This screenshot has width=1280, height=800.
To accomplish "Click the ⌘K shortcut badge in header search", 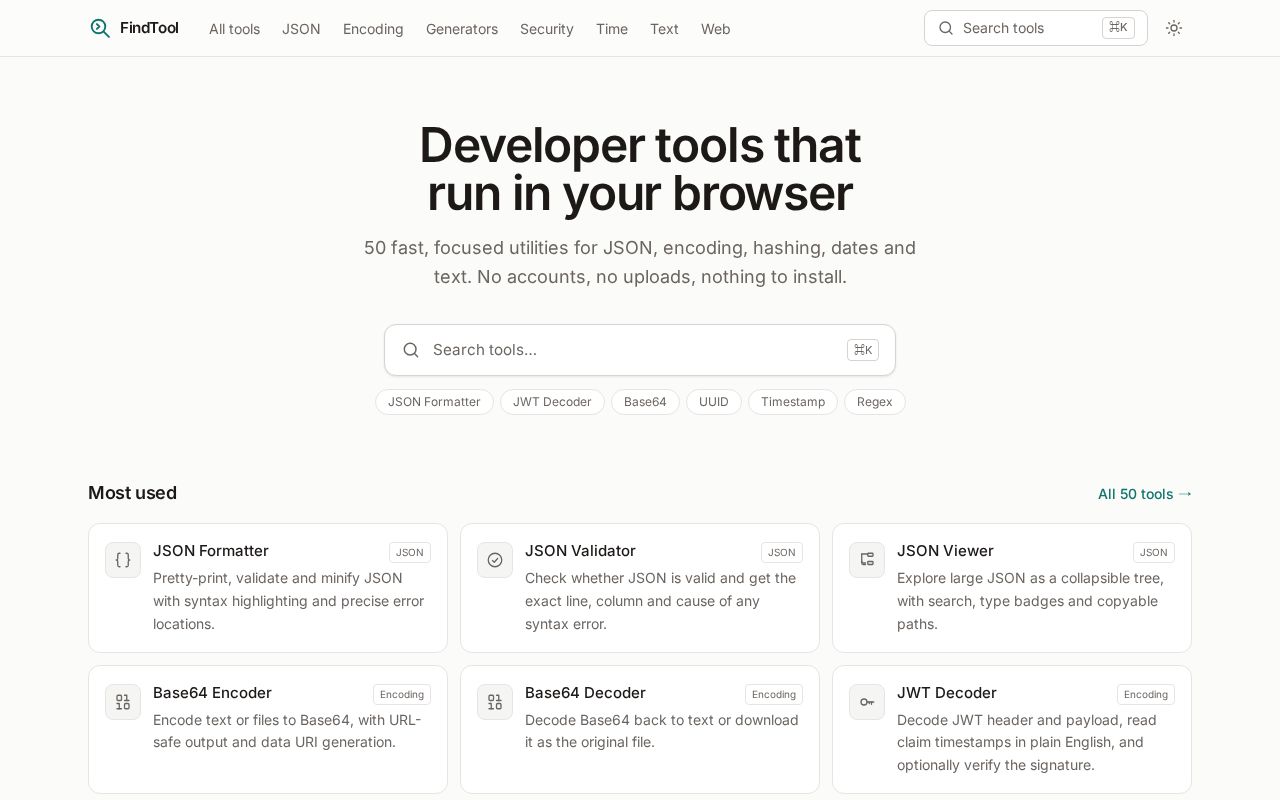I will 1118,28.
